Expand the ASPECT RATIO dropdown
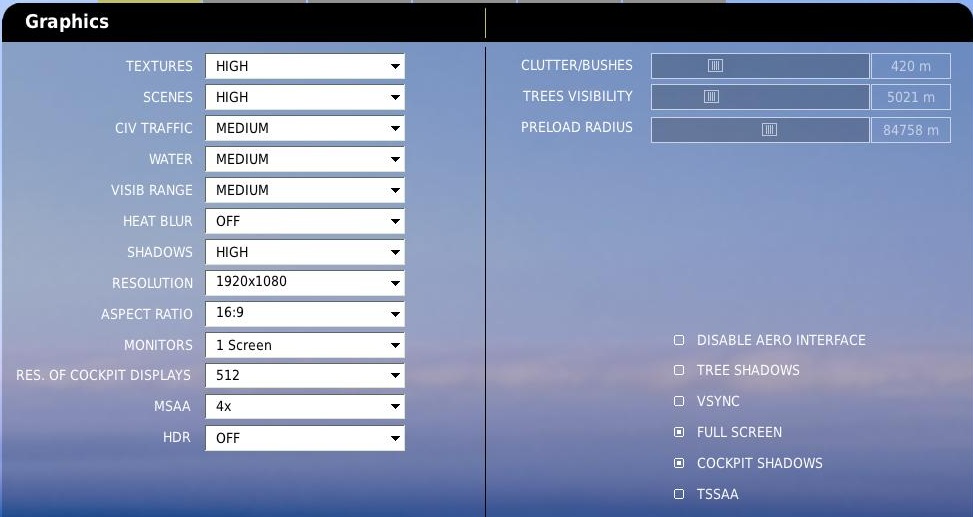This screenshot has width=973, height=517. pos(305,313)
